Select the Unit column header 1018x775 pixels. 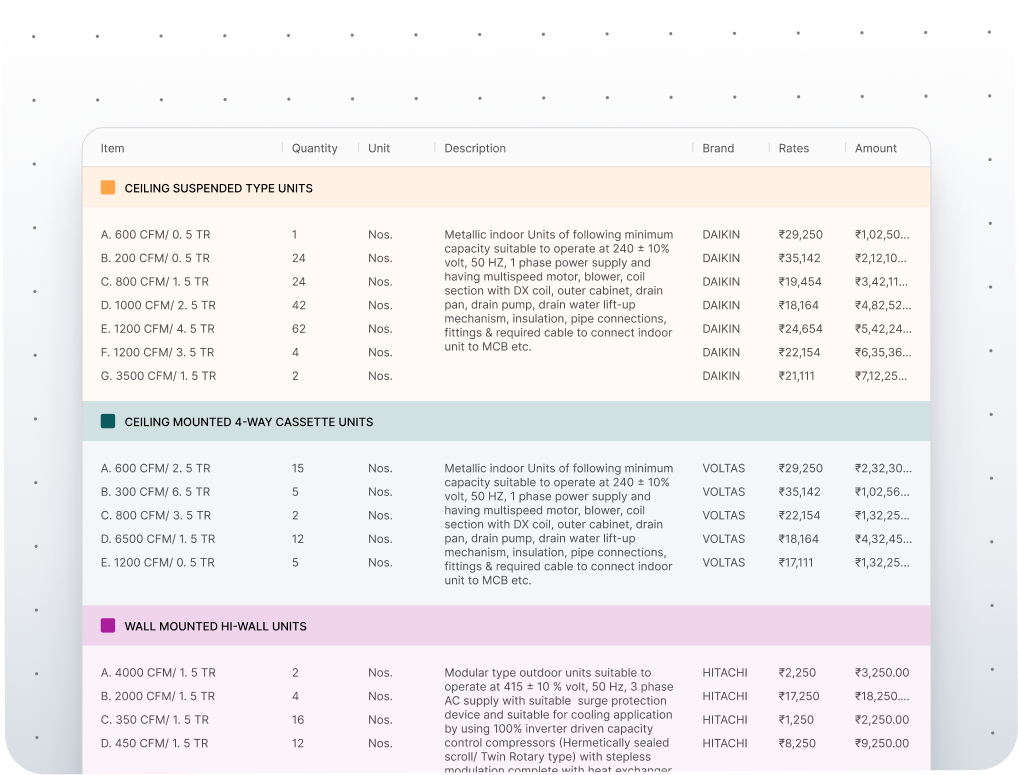pos(379,148)
